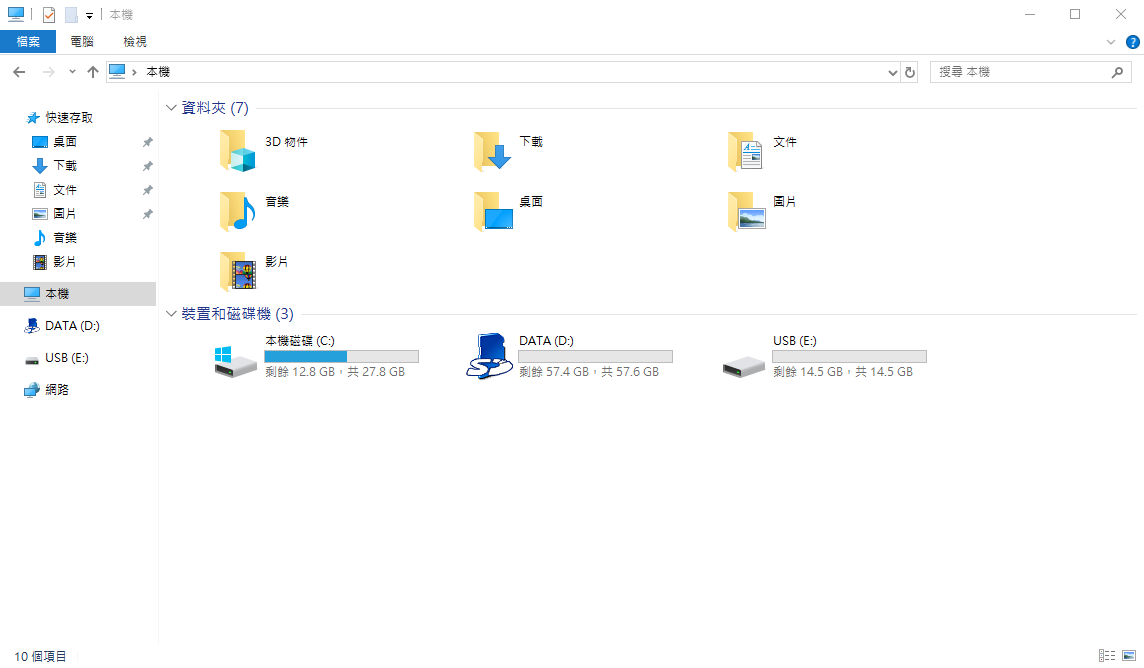The image size is (1144, 668).
Task: Go up one level with up arrow
Action: (x=93, y=71)
